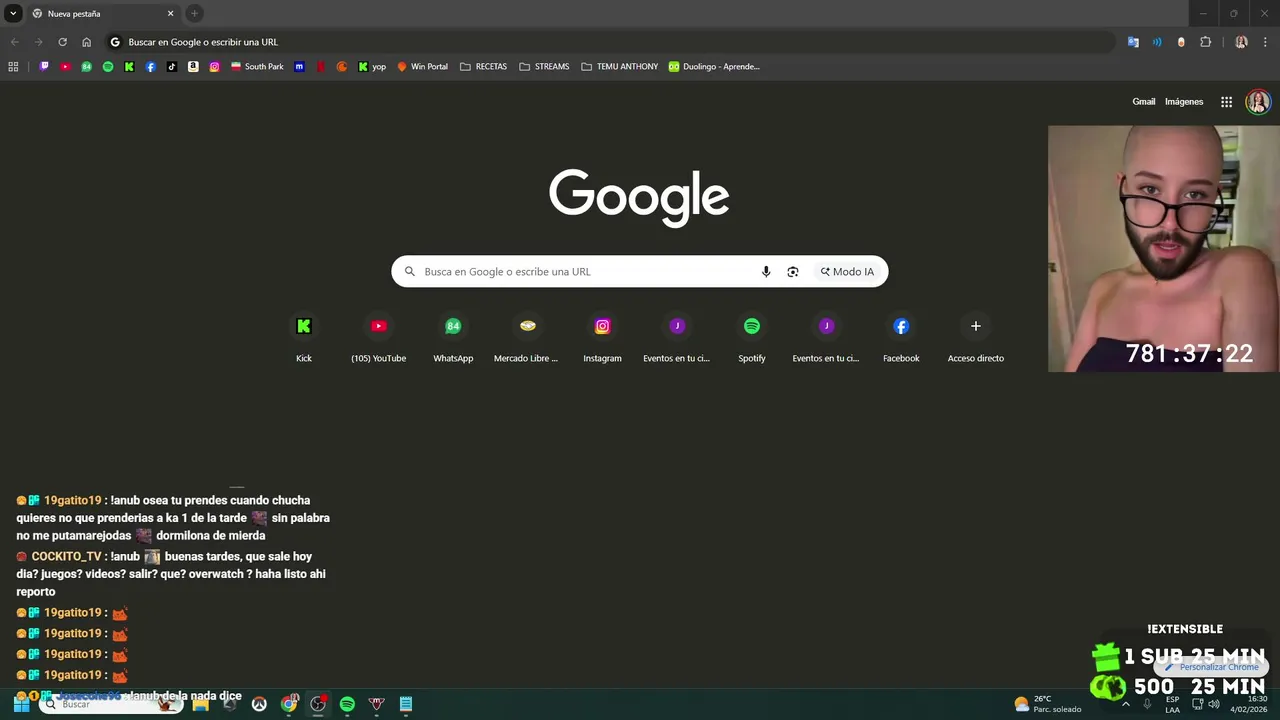Open the Facebook shortcut tile
The width and height of the screenshot is (1280, 720).
click(901, 338)
